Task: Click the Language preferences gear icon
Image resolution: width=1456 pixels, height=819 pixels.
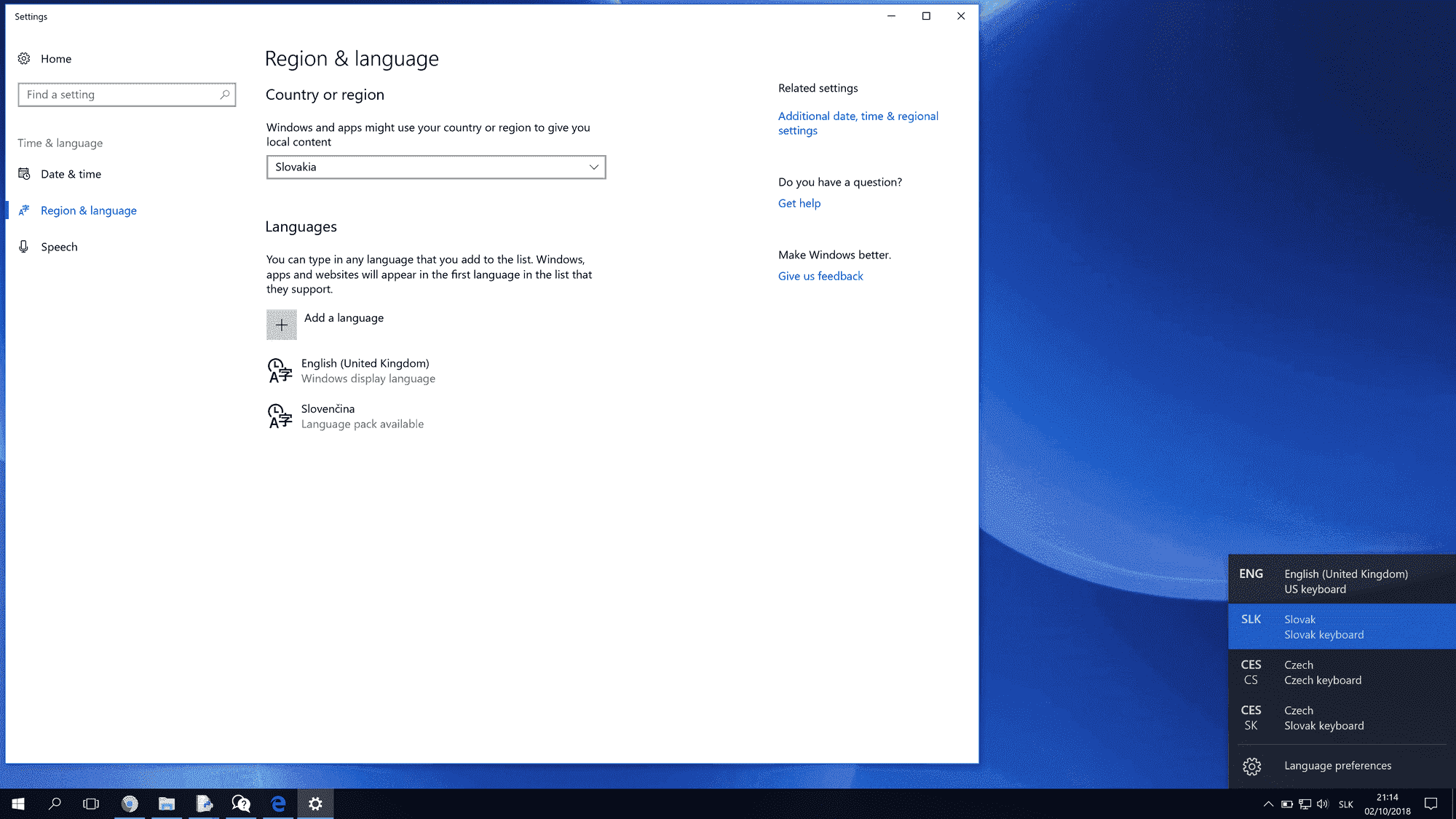Action: pos(1252,766)
